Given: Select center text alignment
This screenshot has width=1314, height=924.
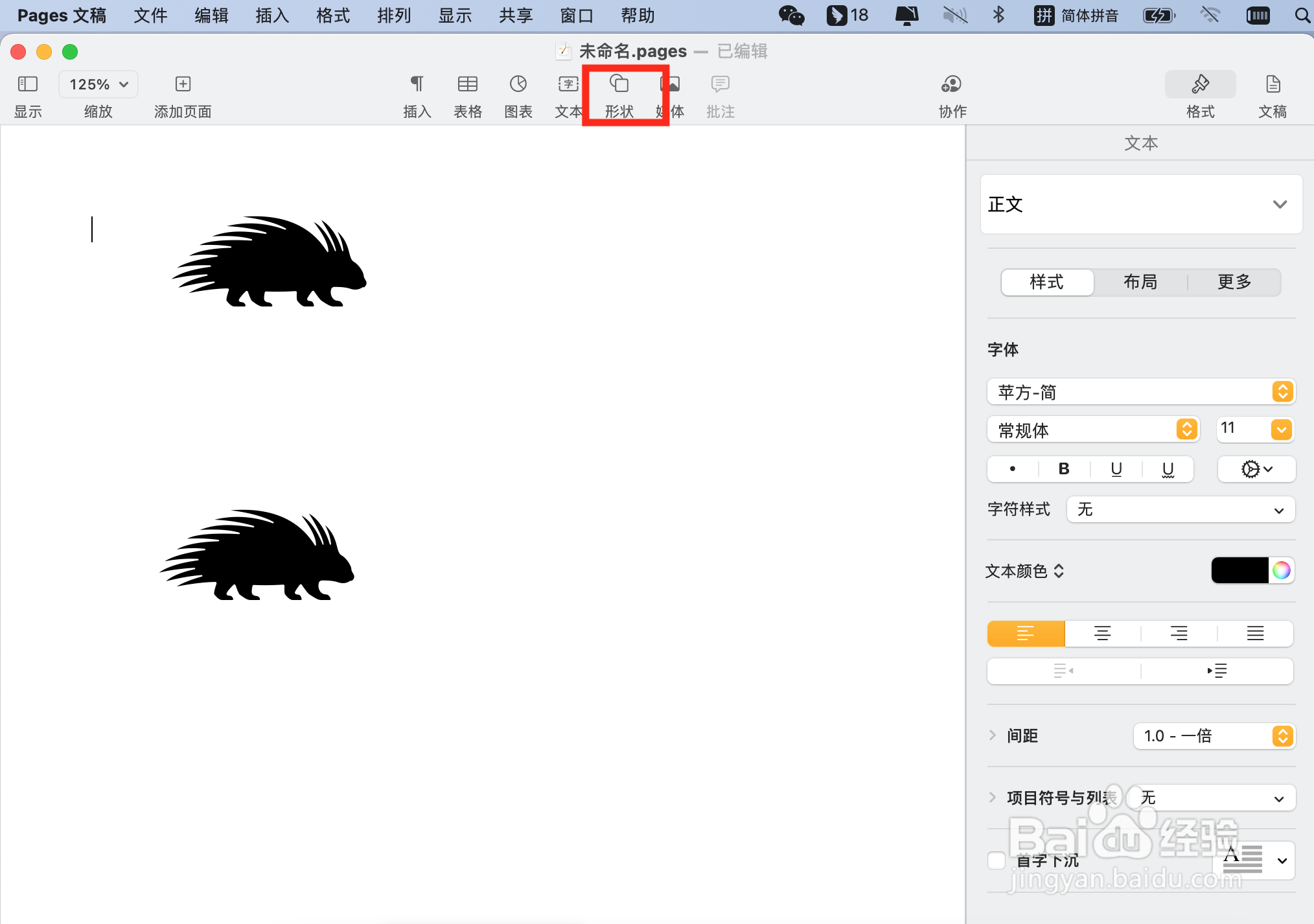Looking at the screenshot, I should [1102, 634].
